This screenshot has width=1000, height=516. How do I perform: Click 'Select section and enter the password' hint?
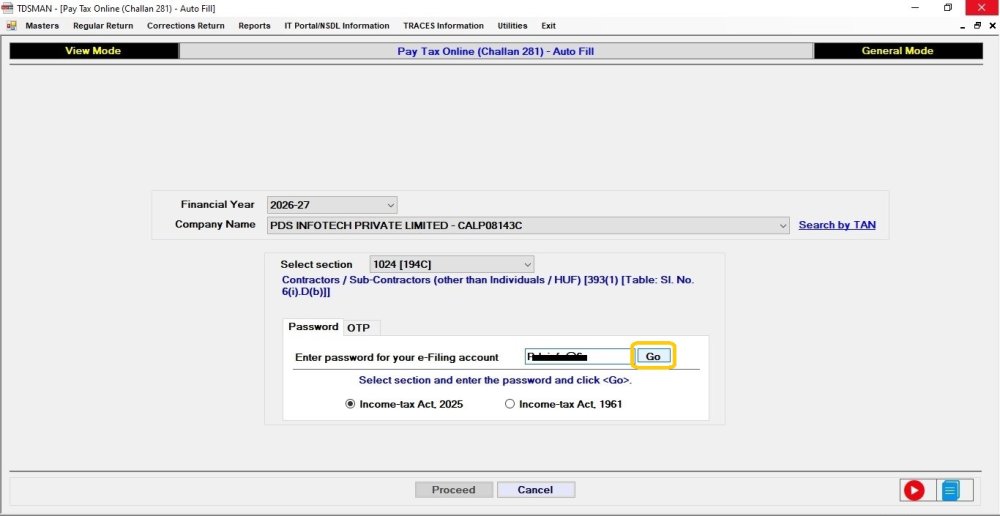[x=496, y=380]
